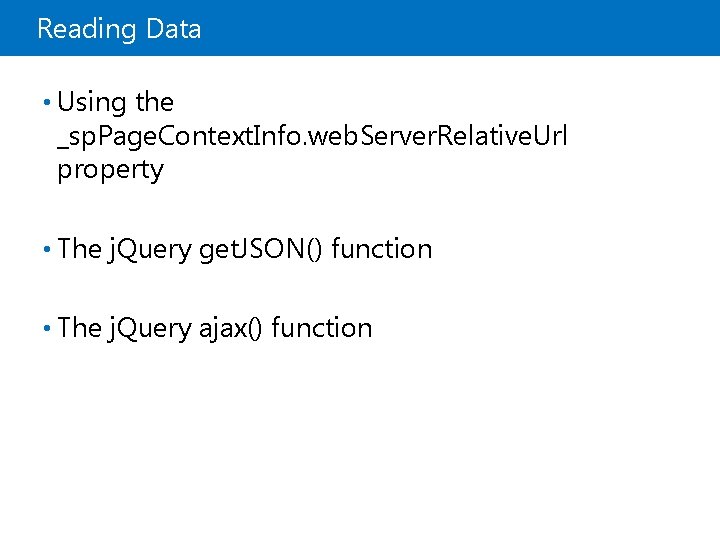720x540 pixels.
Task: Click function after getJSON()
Action: click(381, 249)
